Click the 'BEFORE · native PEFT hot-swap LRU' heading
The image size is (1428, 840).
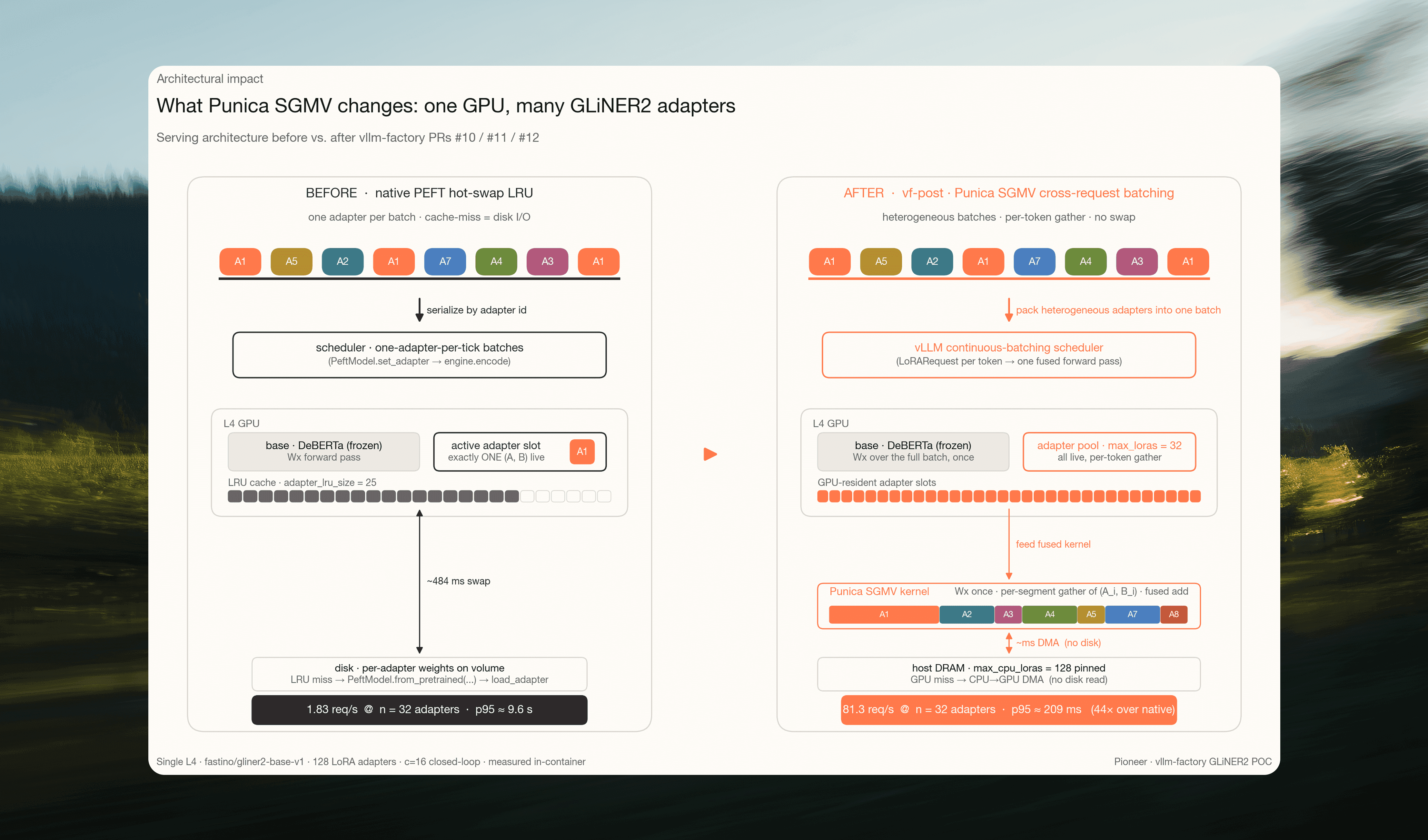tap(419, 193)
